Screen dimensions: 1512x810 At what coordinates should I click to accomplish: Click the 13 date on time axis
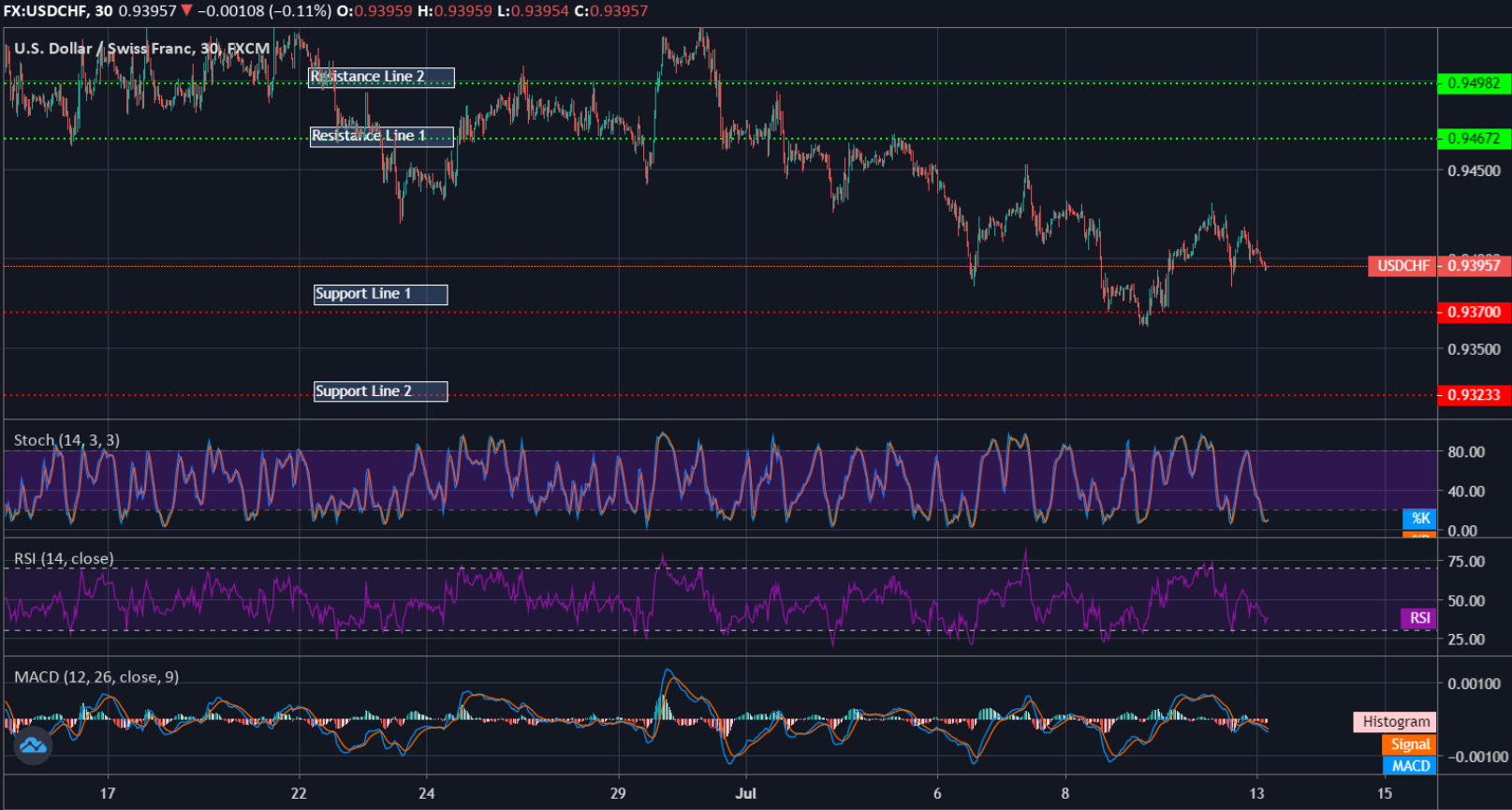click(x=1256, y=794)
